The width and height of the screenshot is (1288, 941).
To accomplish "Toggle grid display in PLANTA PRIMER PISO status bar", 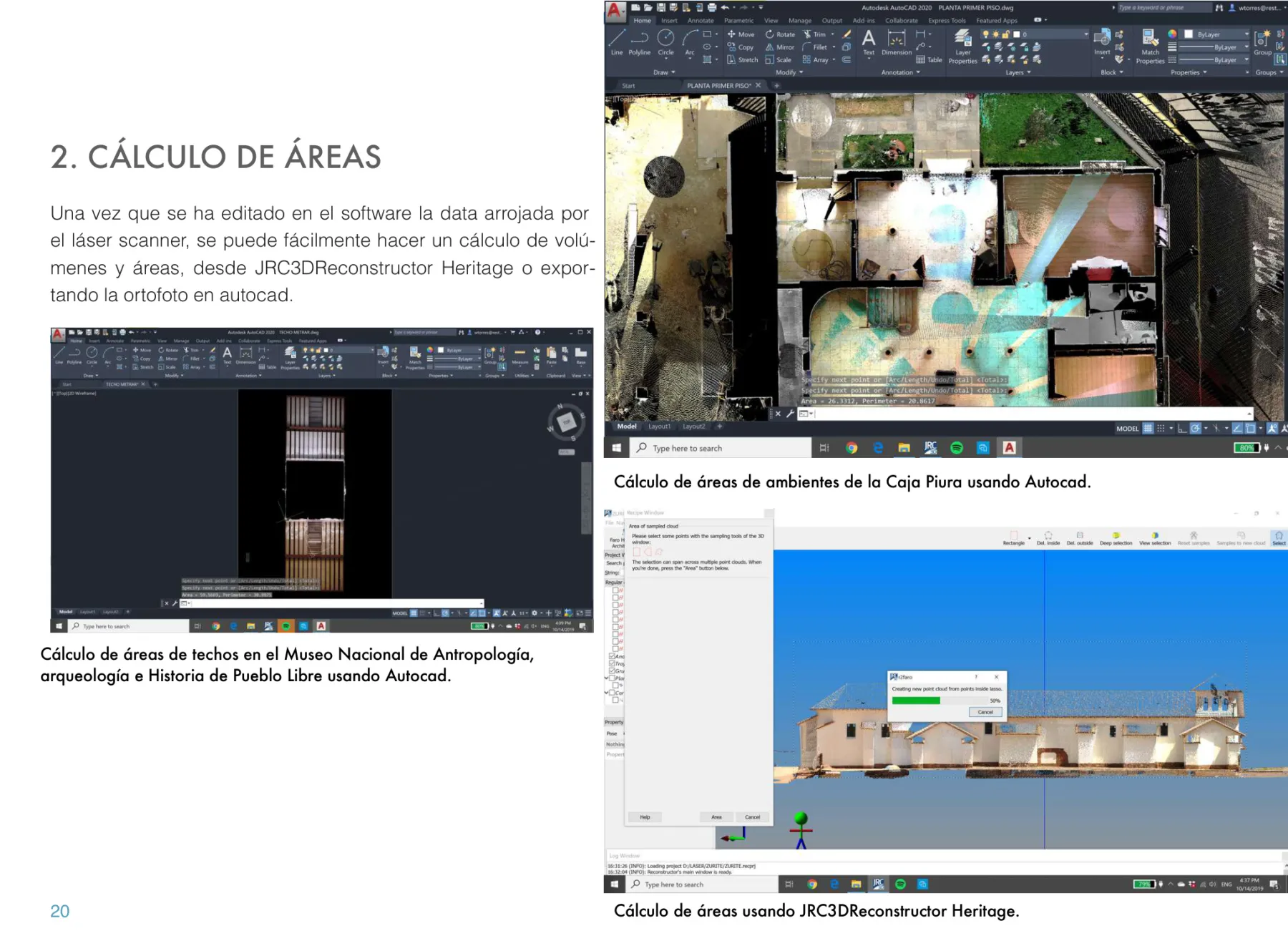I will [x=1148, y=428].
